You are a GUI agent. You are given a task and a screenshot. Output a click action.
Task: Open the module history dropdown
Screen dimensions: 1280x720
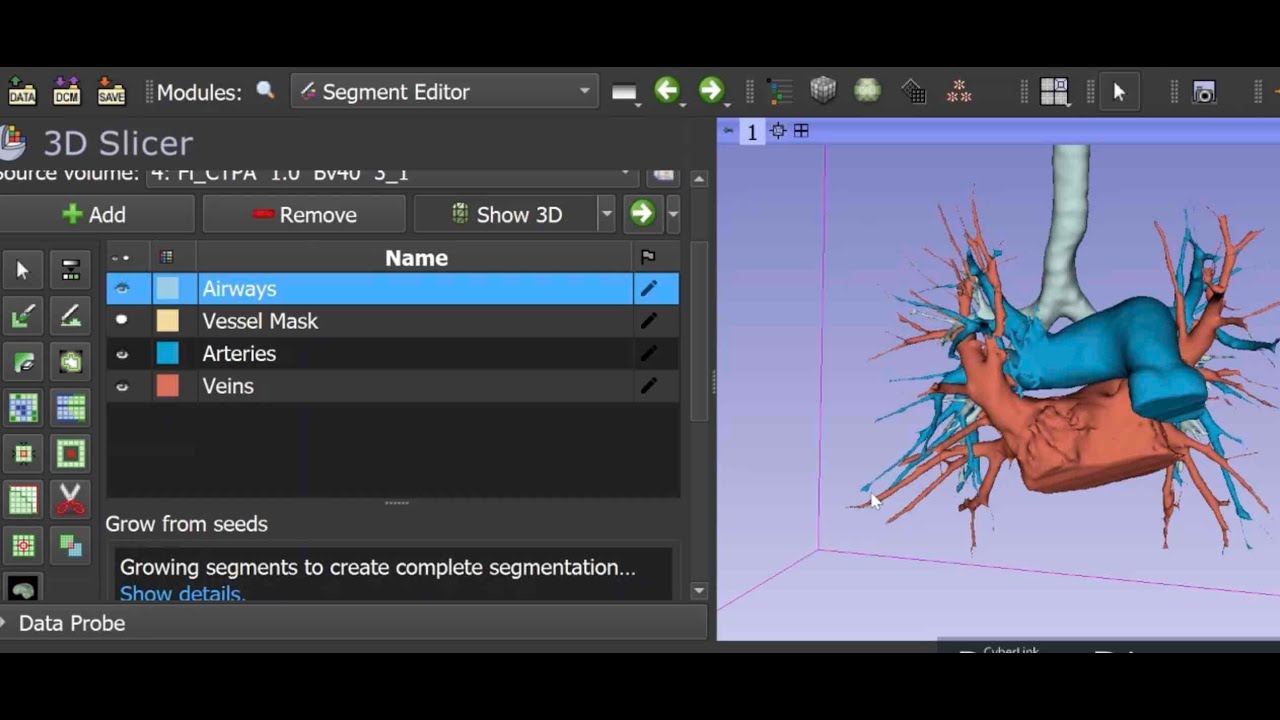pos(625,92)
